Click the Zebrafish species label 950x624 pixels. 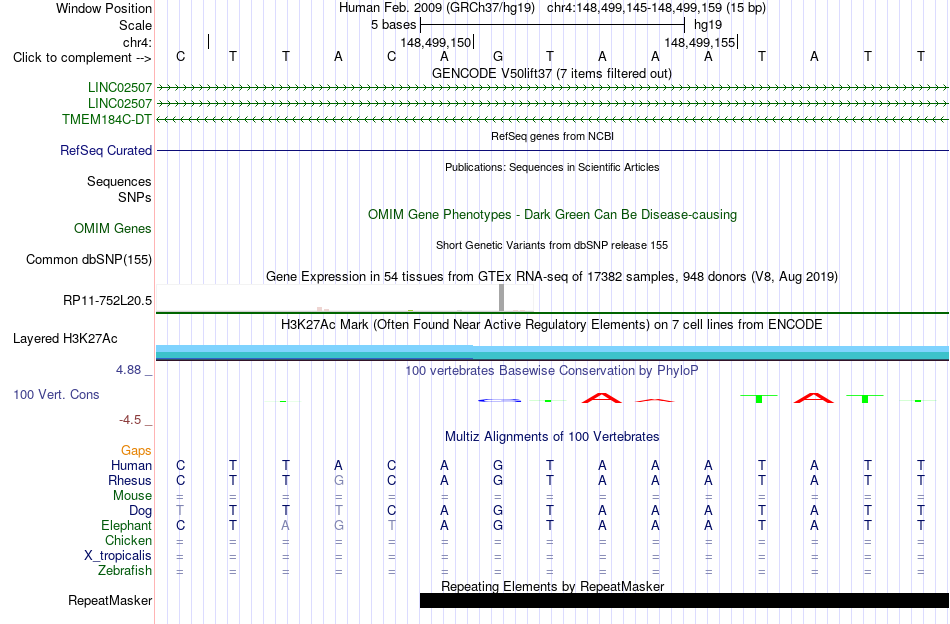click(125, 571)
